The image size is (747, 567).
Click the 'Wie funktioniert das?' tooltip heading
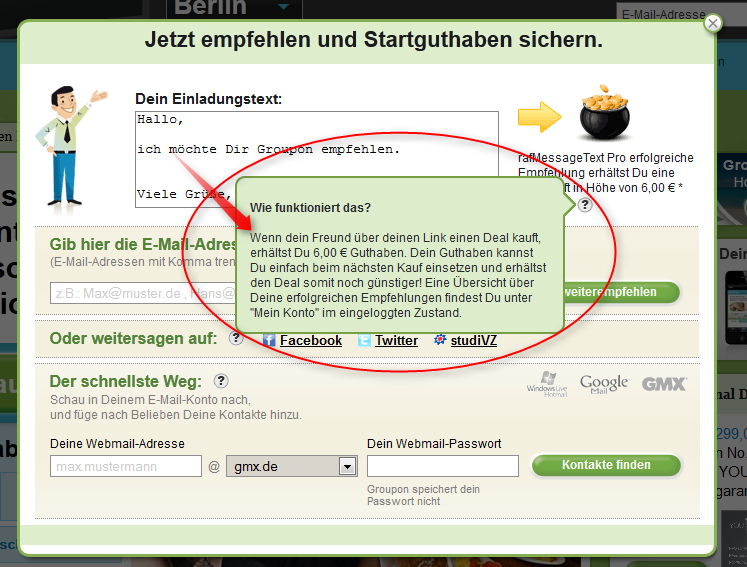click(310, 208)
